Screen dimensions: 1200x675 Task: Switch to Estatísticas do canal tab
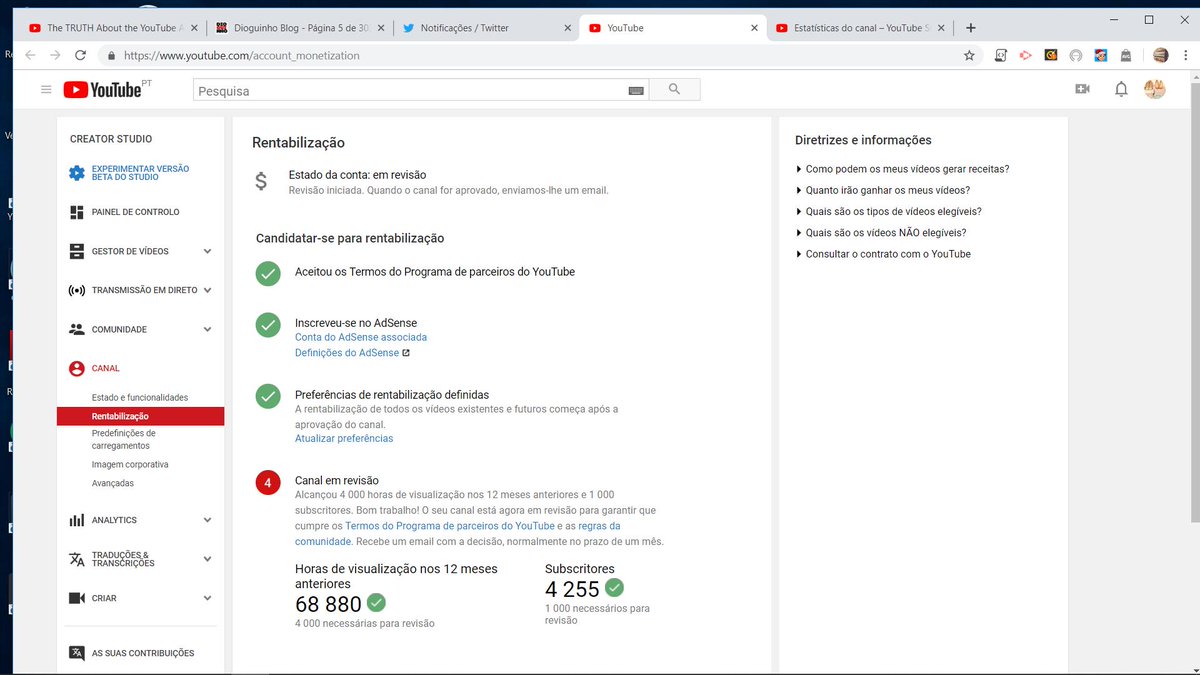[860, 28]
